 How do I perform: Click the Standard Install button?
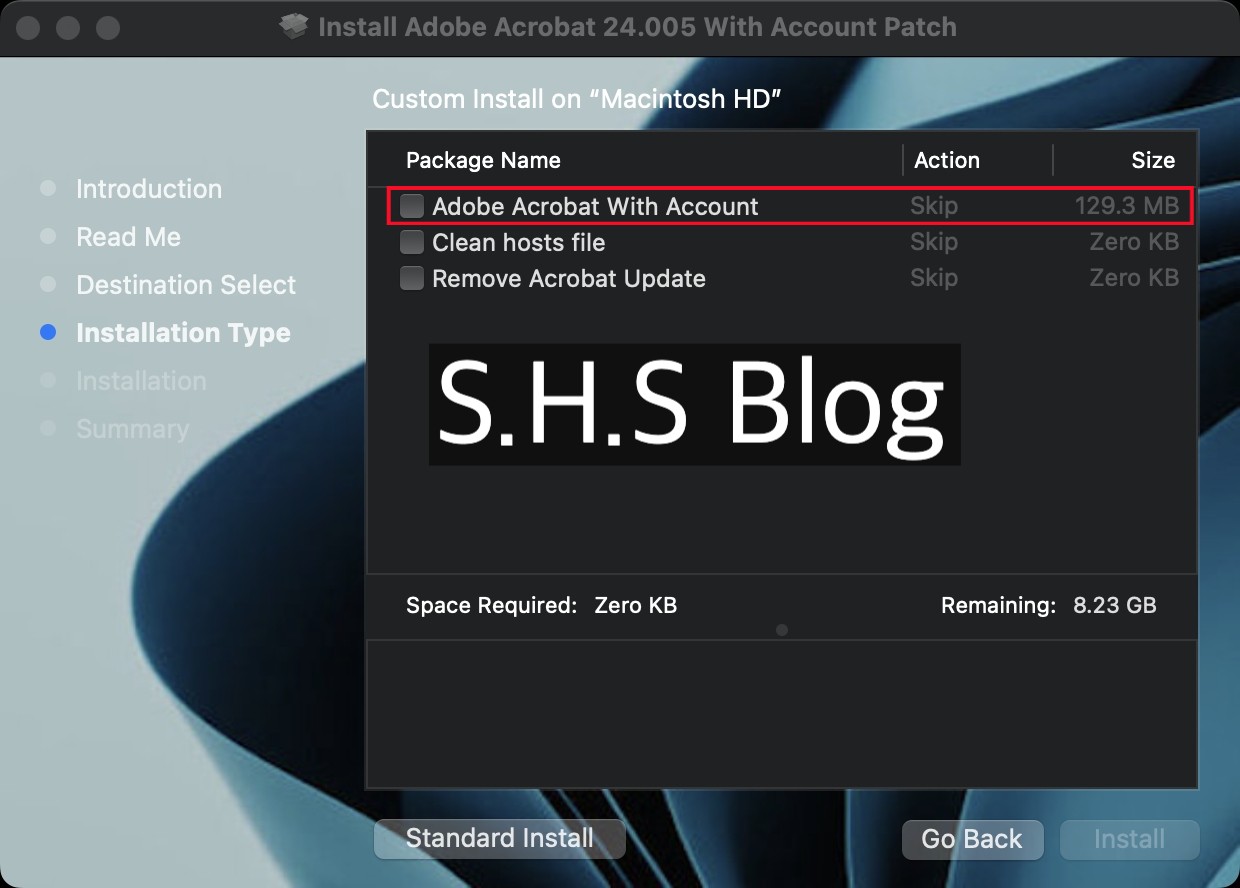[499, 838]
